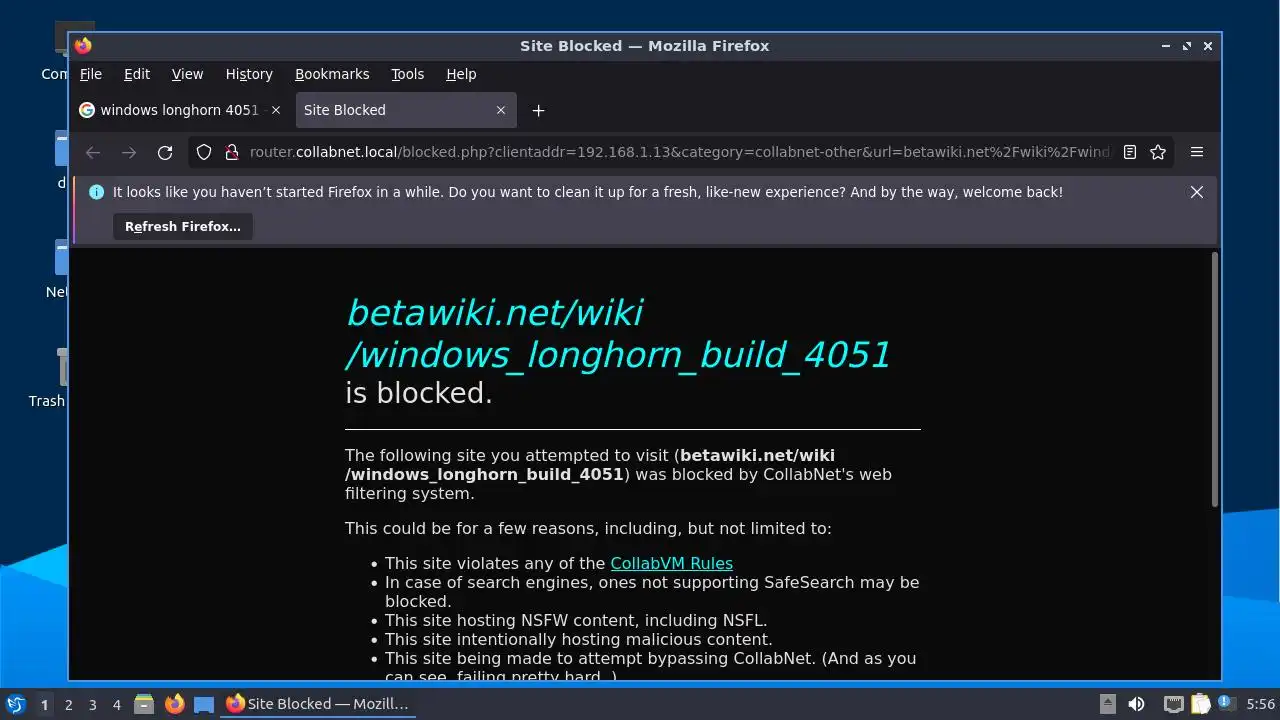Click the Firefox logo in the title bar

pos(83,46)
